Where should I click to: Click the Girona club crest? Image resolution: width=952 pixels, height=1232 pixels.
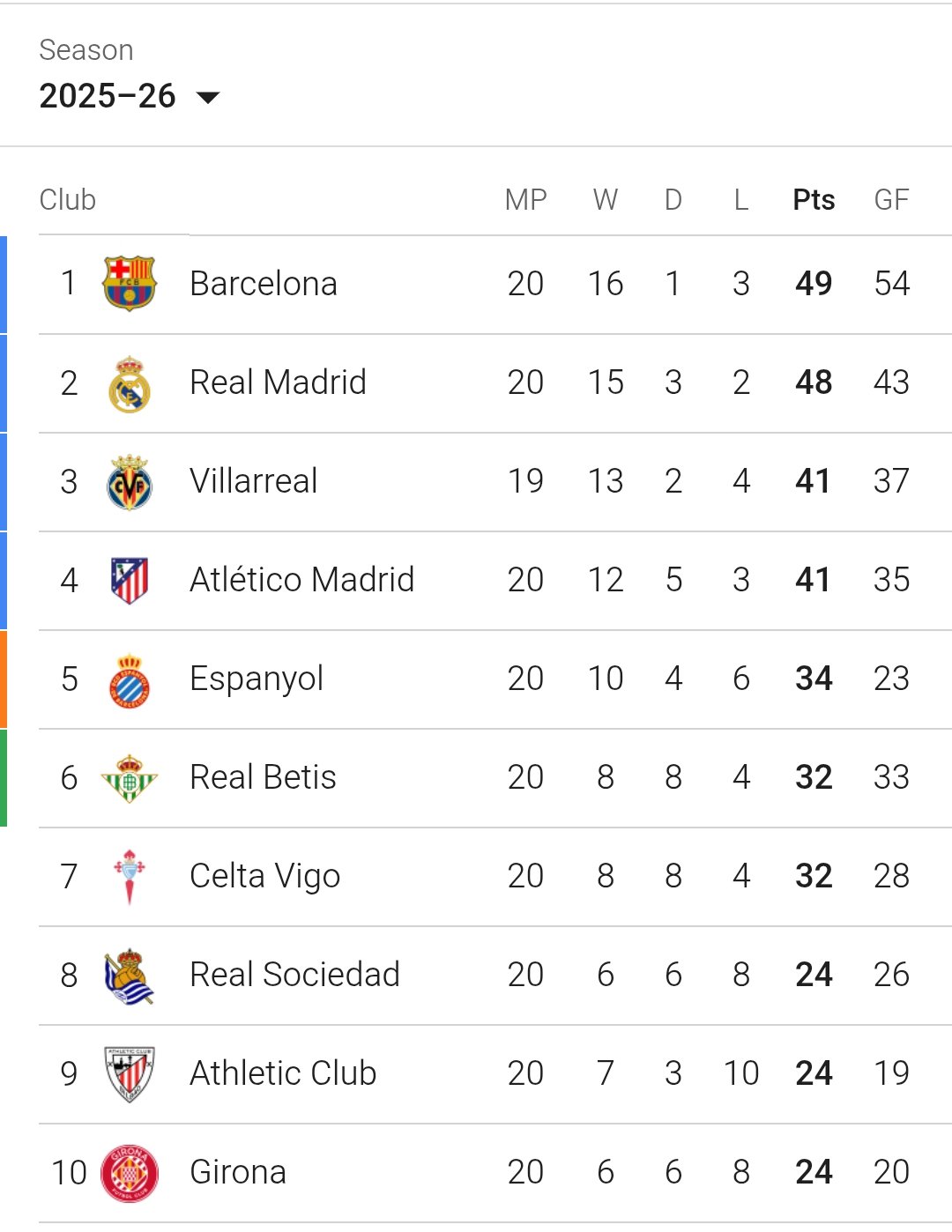tap(130, 1173)
